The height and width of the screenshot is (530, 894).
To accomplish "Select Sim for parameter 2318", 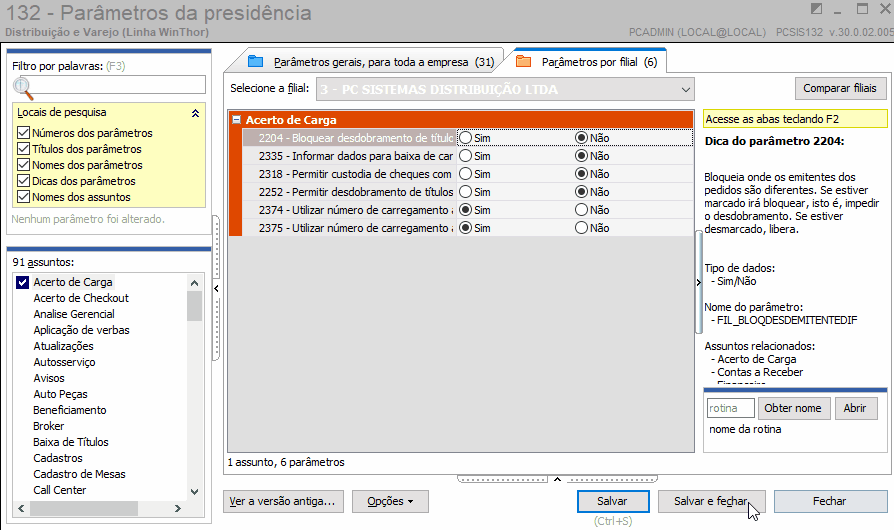I will pos(466,174).
